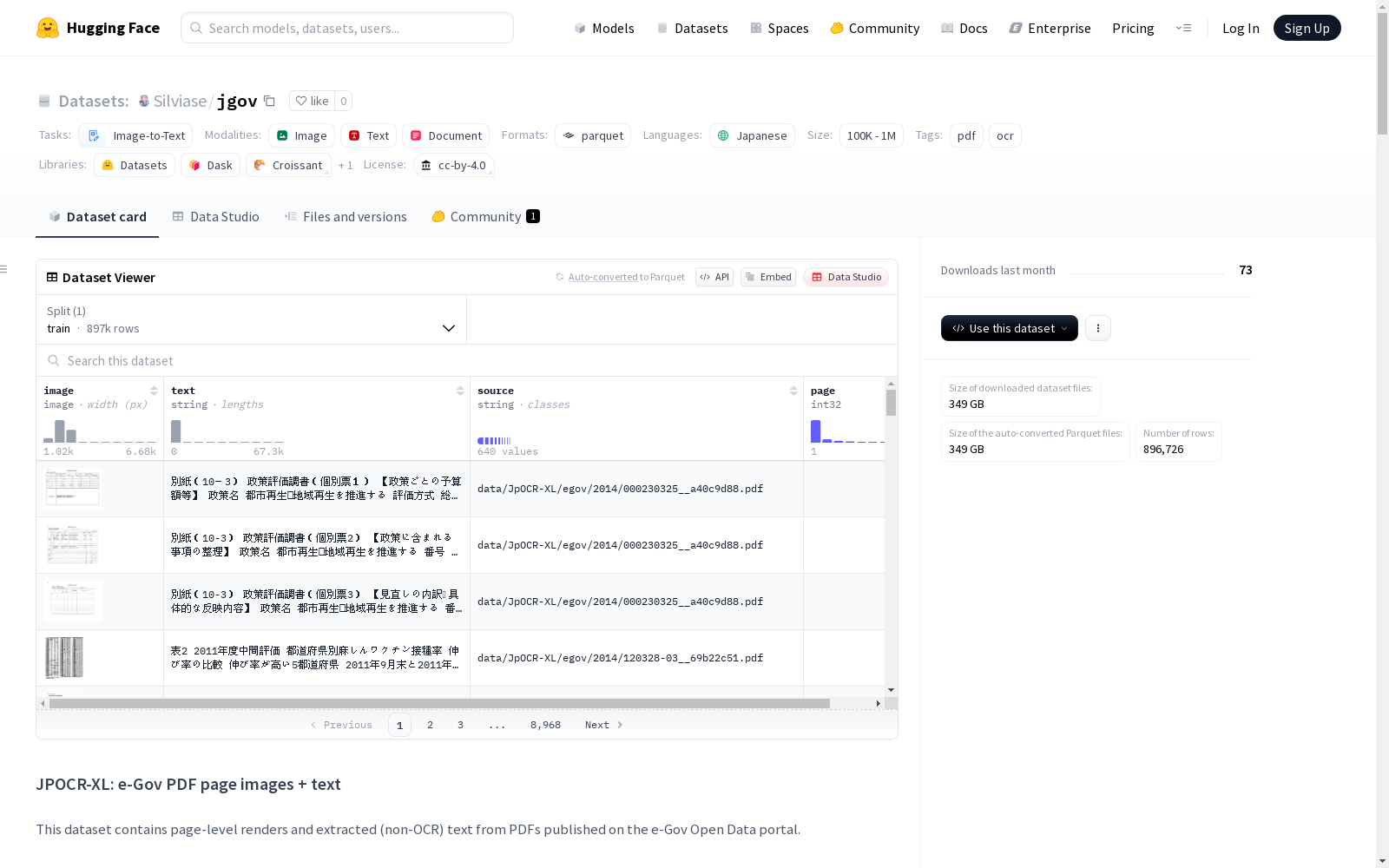Go to page 3 of results
The image size is (1389, 868).
(x=460, y=725)
